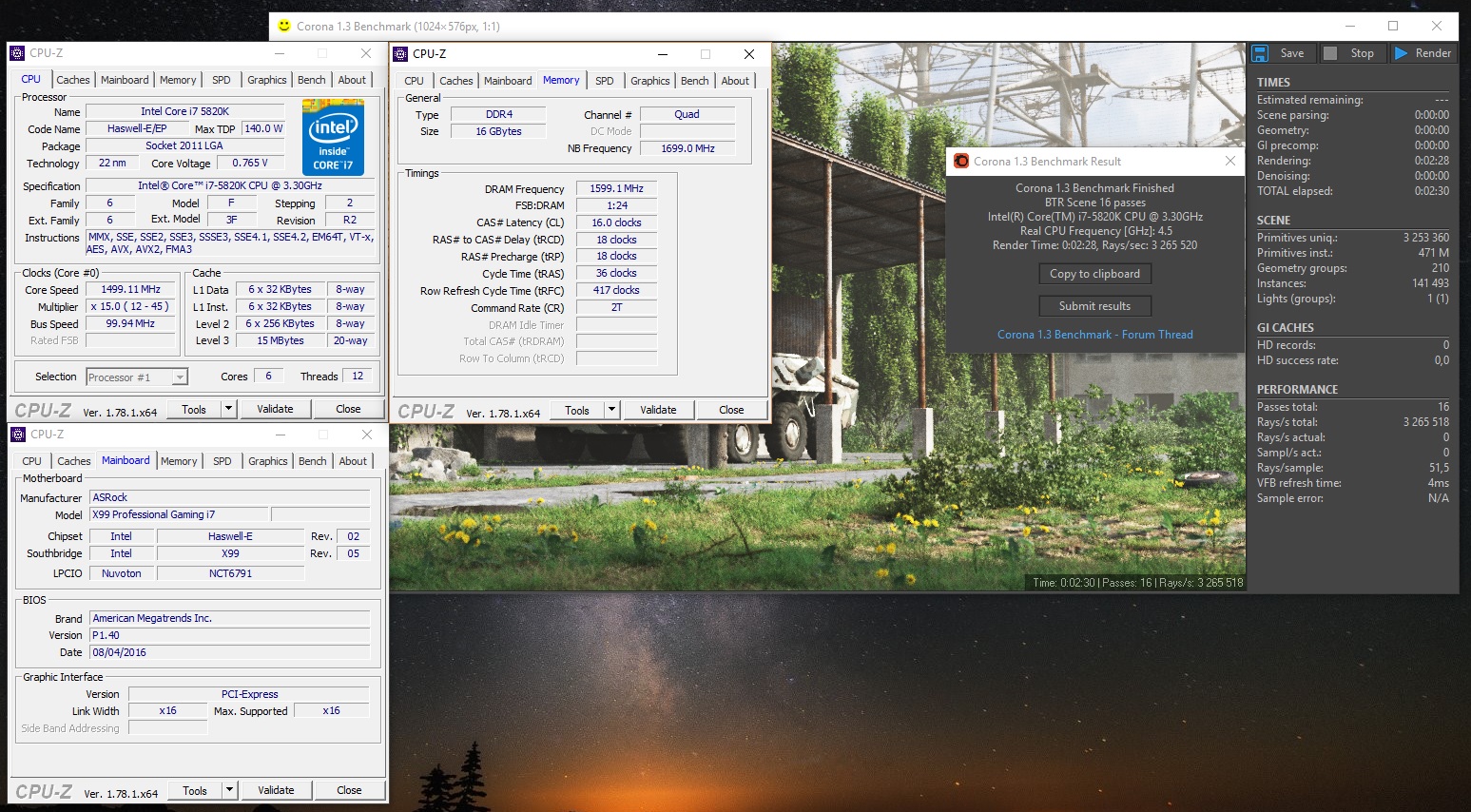Click the TOTAL elapsed value '0:02:30'

point(1432,191)
